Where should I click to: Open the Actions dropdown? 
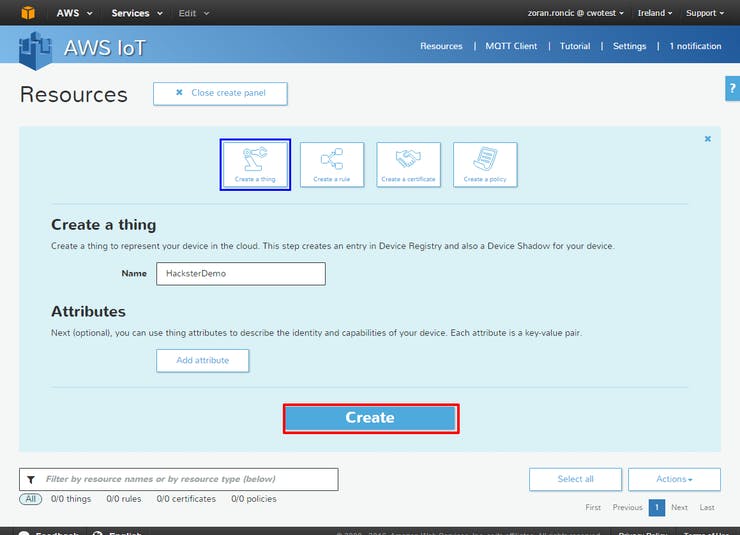674,479
